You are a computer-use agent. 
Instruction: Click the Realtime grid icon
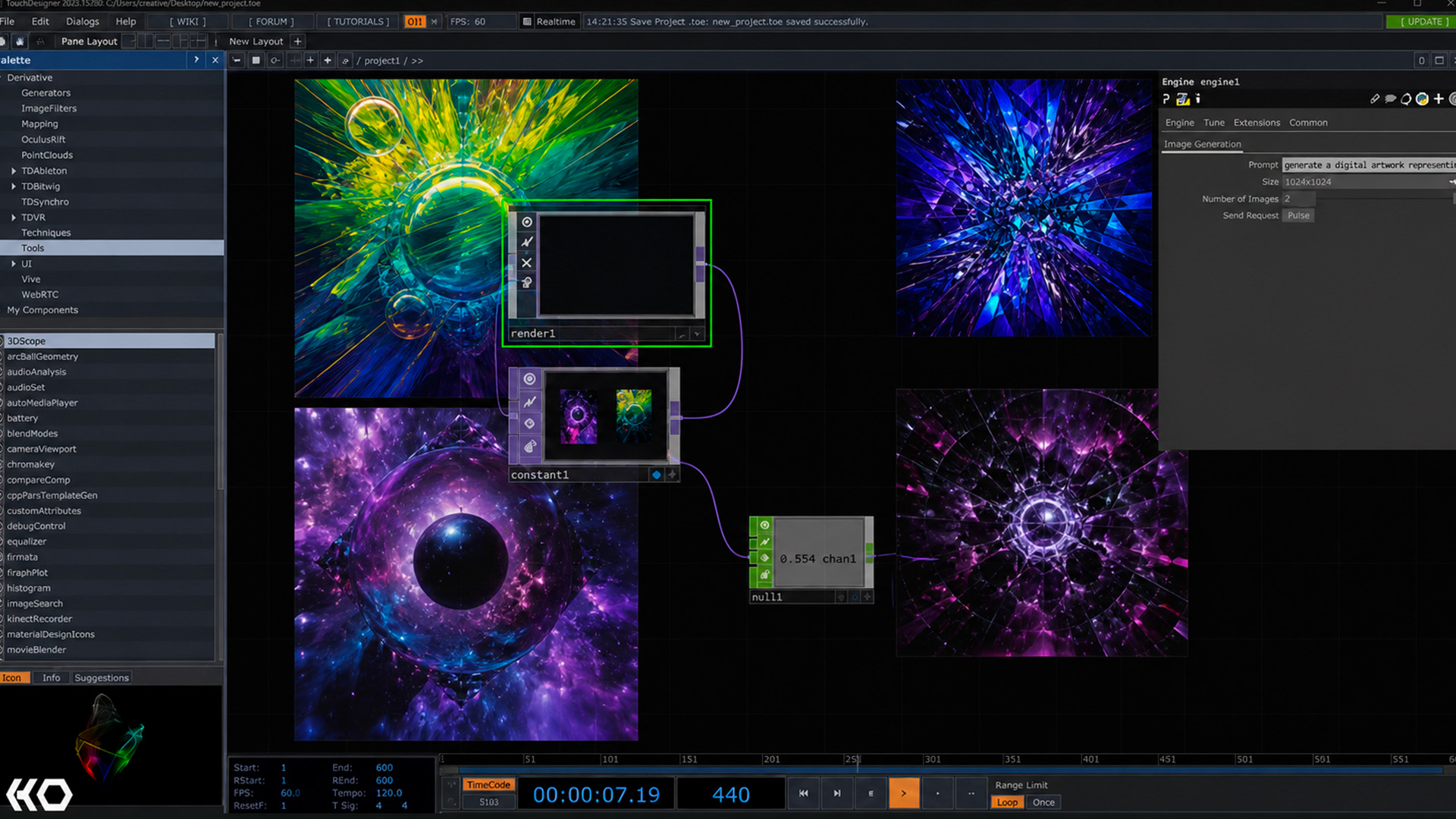(527, 22)
